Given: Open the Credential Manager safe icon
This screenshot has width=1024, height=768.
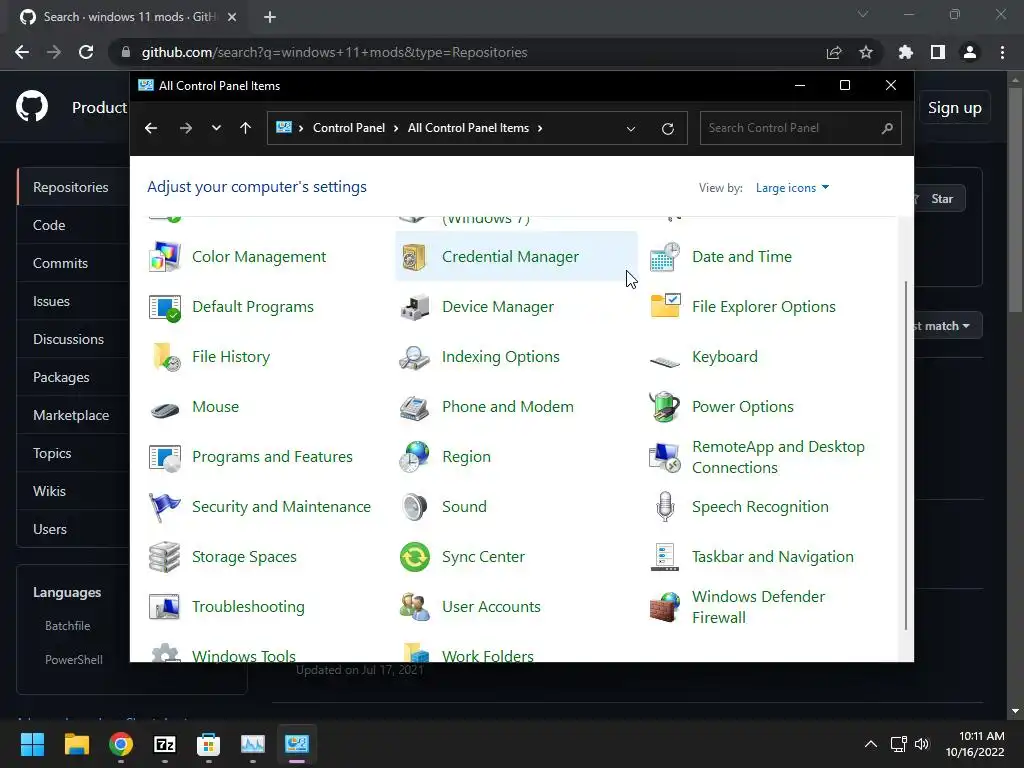Looking at the screenshot, I should click(x=415, y=257).
